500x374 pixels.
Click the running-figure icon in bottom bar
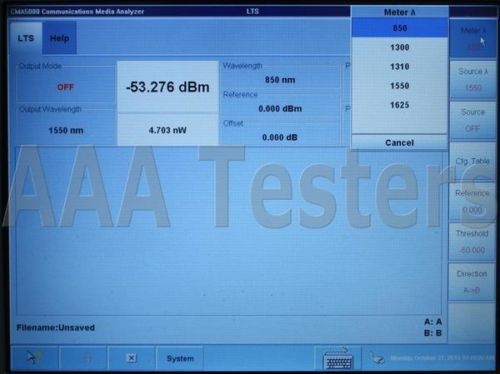(34, 358)
